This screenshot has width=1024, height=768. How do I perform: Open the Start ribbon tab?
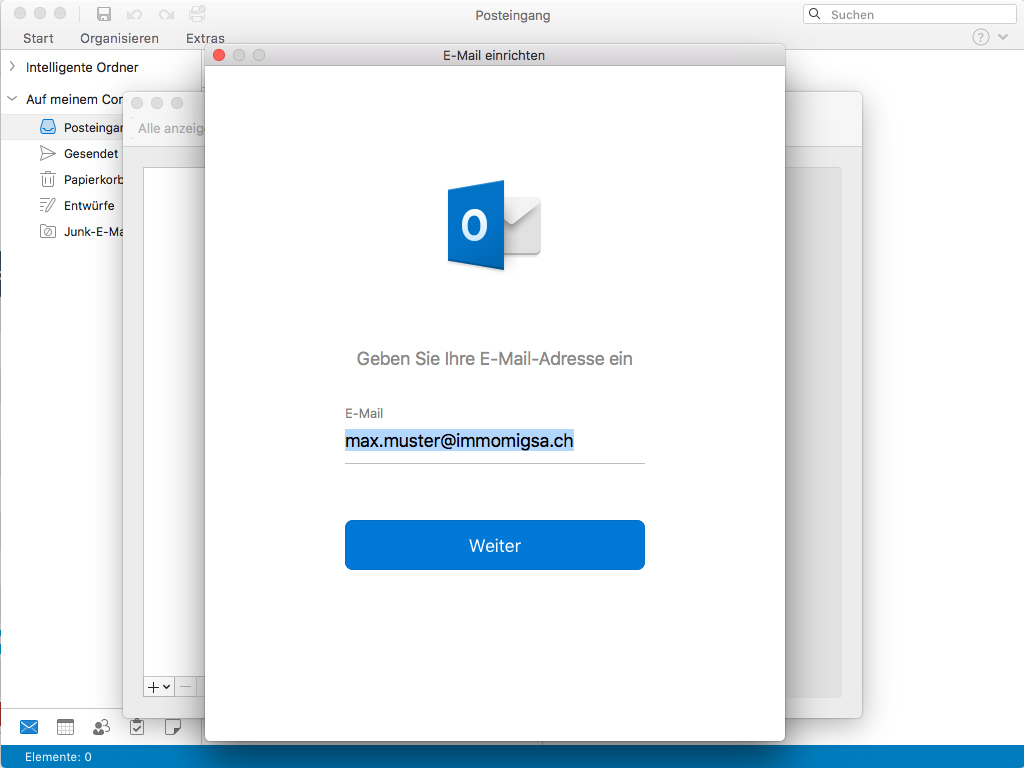point(38,39)
